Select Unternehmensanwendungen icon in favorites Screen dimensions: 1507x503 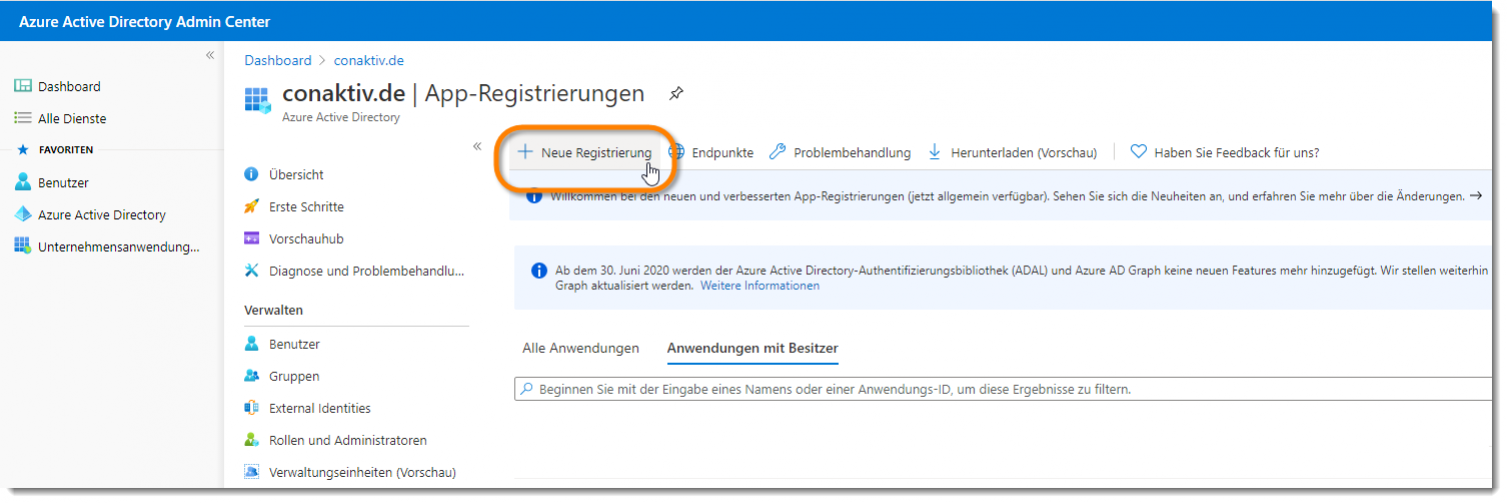tap(22, 247)
